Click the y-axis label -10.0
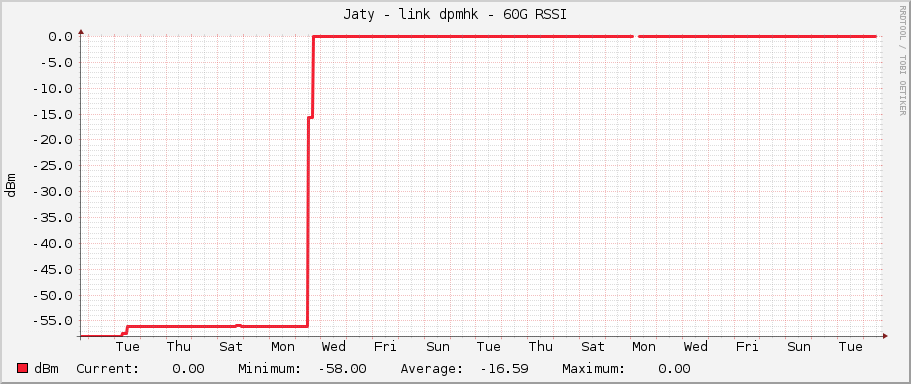The image size is (911, 384). (52, 88)
